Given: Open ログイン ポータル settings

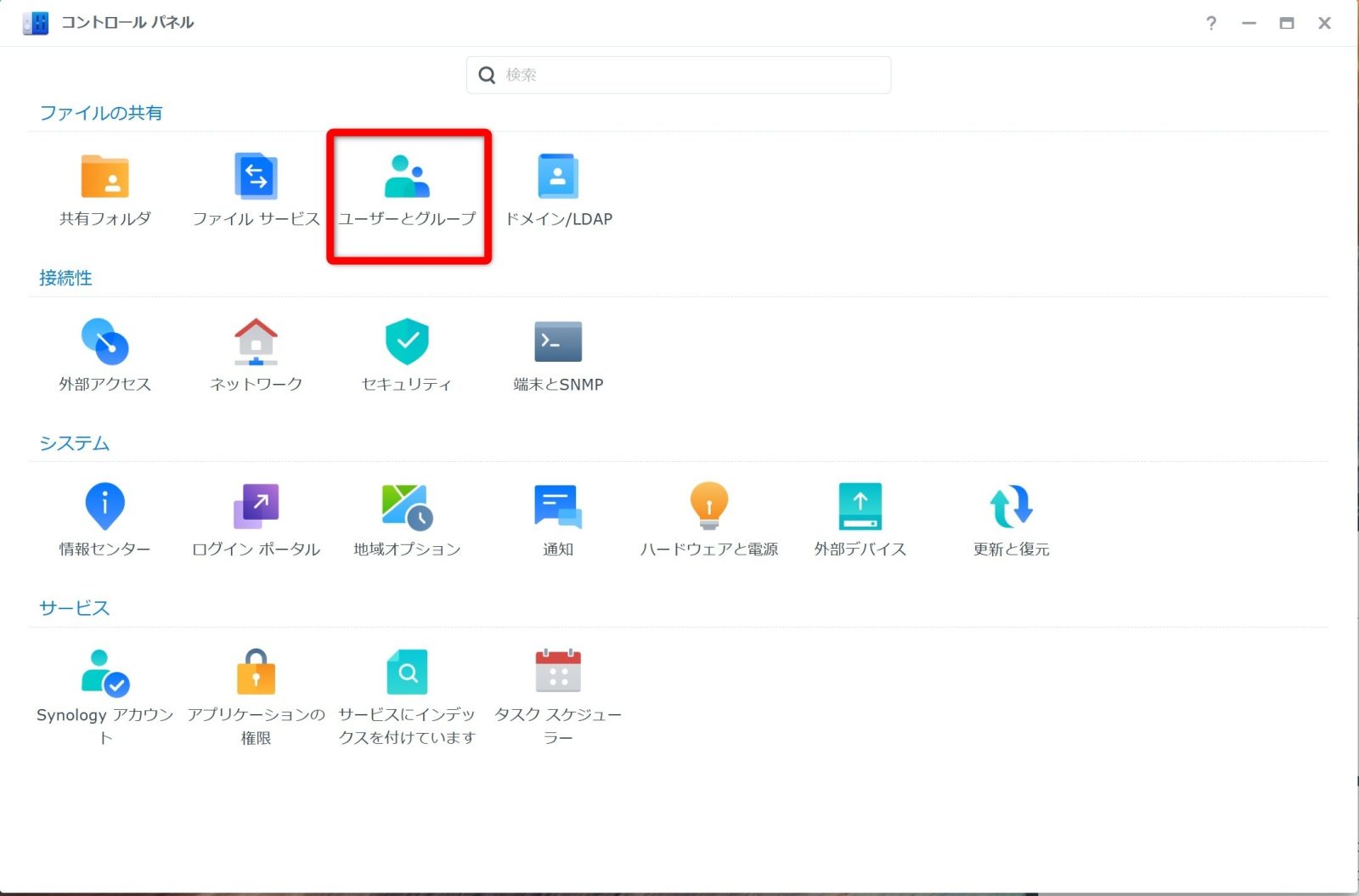Looking at the screenshot, I should click(256, 507).
